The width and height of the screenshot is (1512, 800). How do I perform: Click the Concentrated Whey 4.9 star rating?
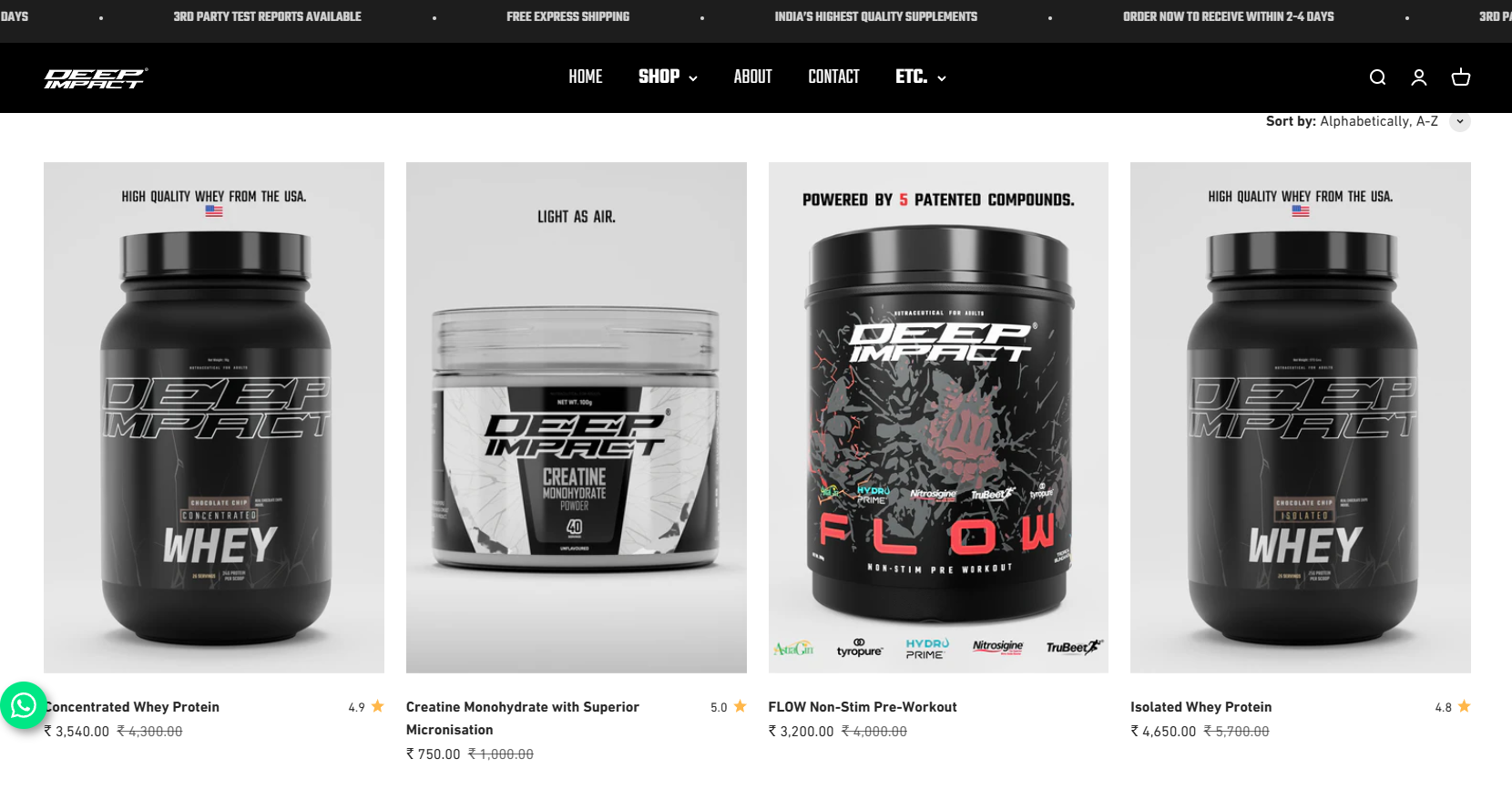tap(366, 707)
